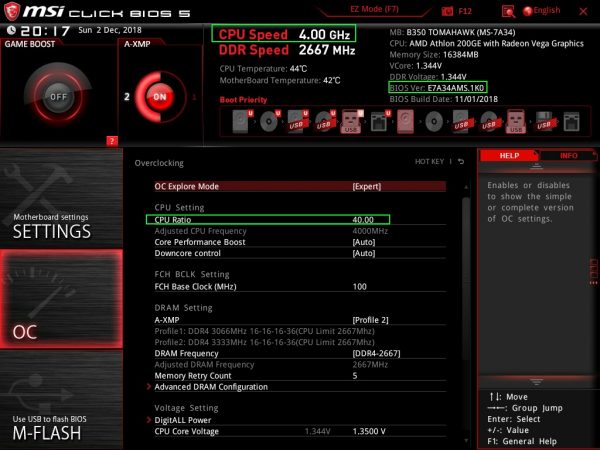Image resolution: width=600 pixels, height=450 pixels.
Task: Click the F12 label in the top bar
Action: click(465, 11)
